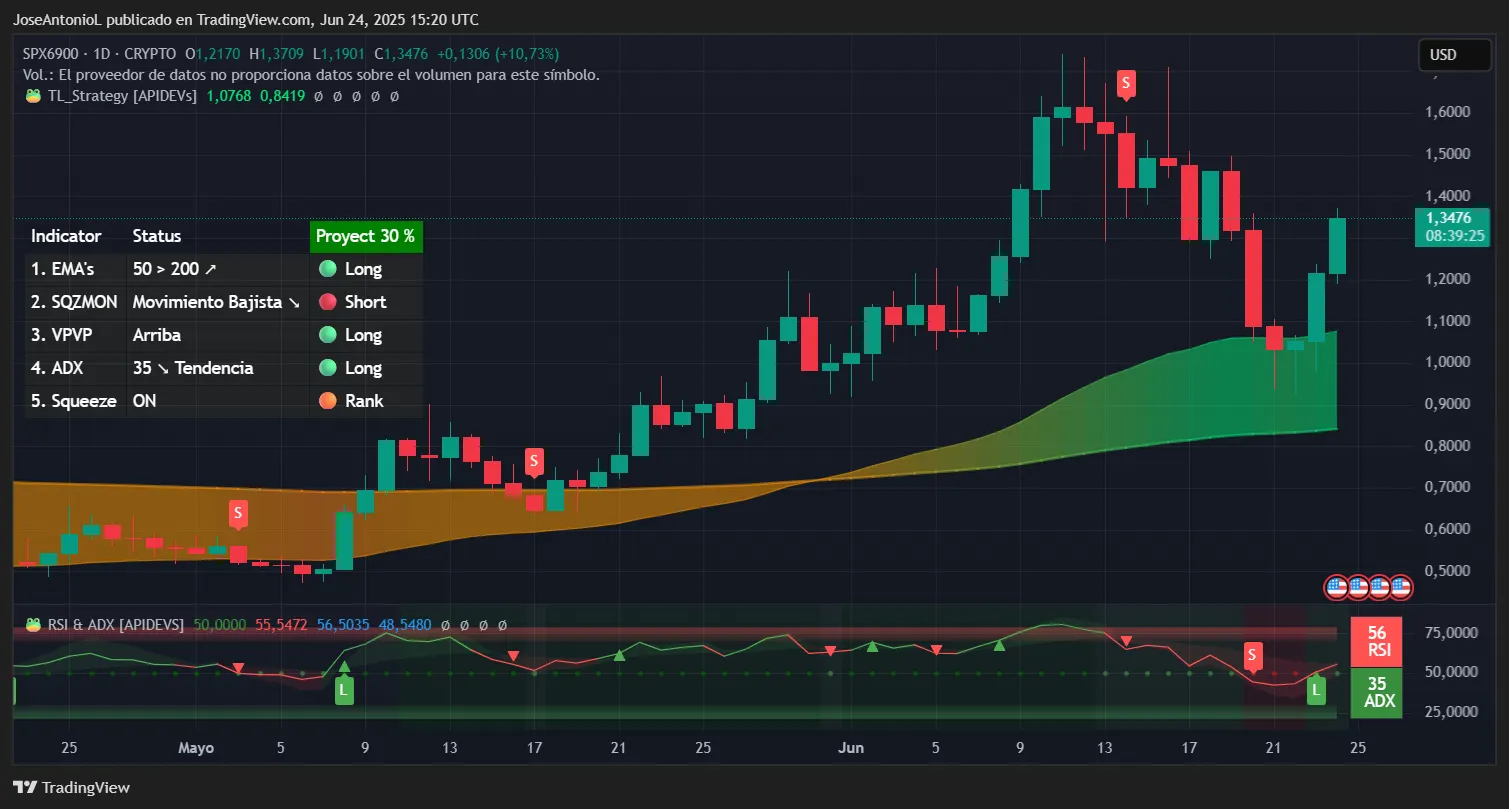Click the Arriba status in the VPVP row
The width and height of the screenshot is (1509, 809).
(157, 335)
